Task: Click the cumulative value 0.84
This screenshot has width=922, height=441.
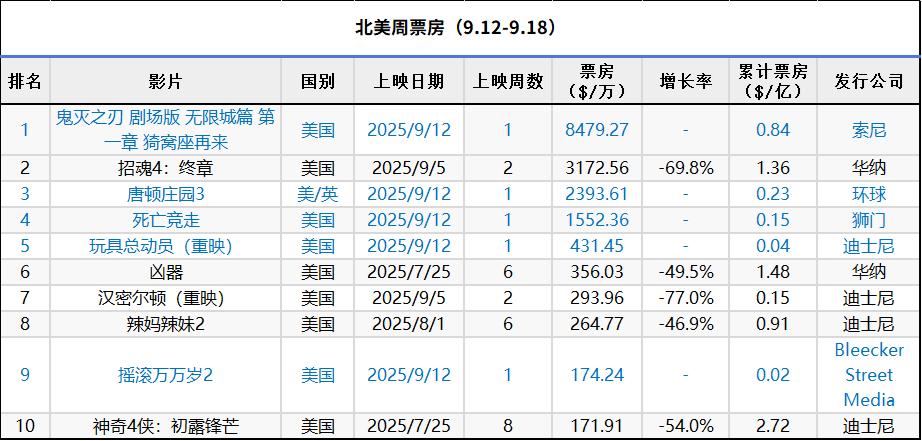Action: point(773,130)
